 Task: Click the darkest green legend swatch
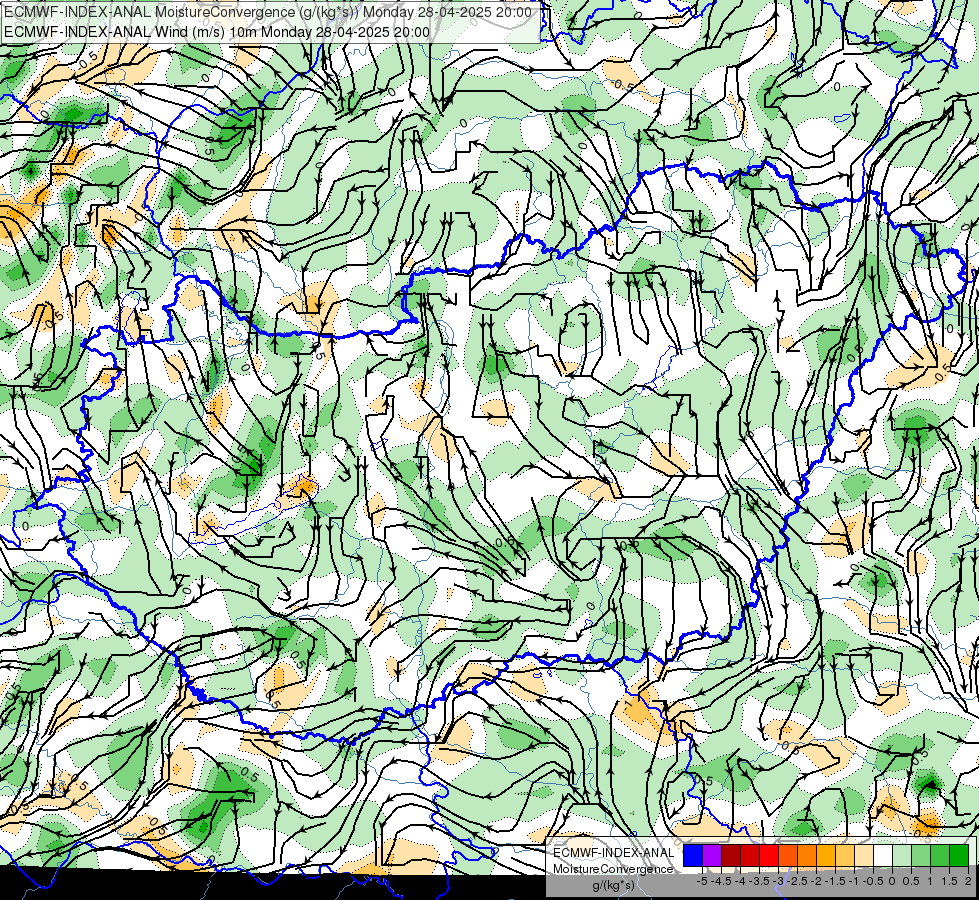click(x=959, y=855)
